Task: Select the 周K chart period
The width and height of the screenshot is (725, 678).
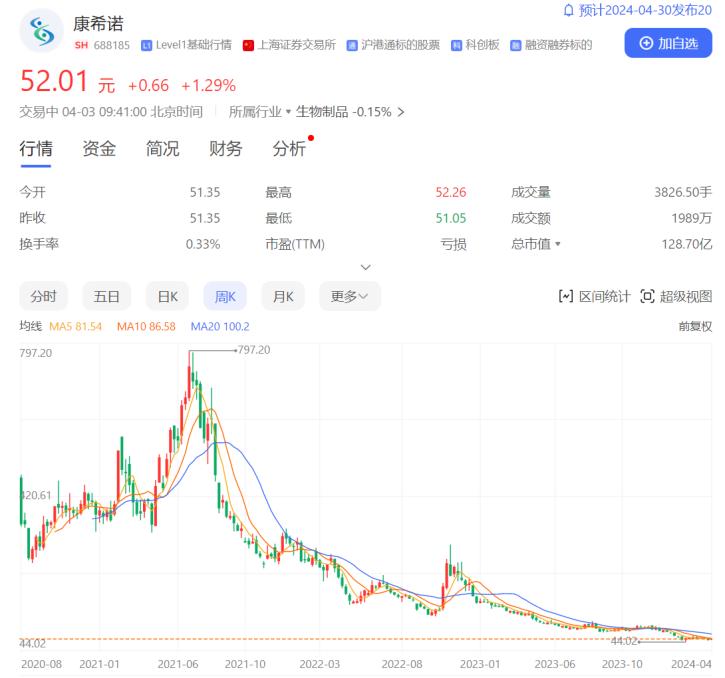Action: tap(225, 296)
